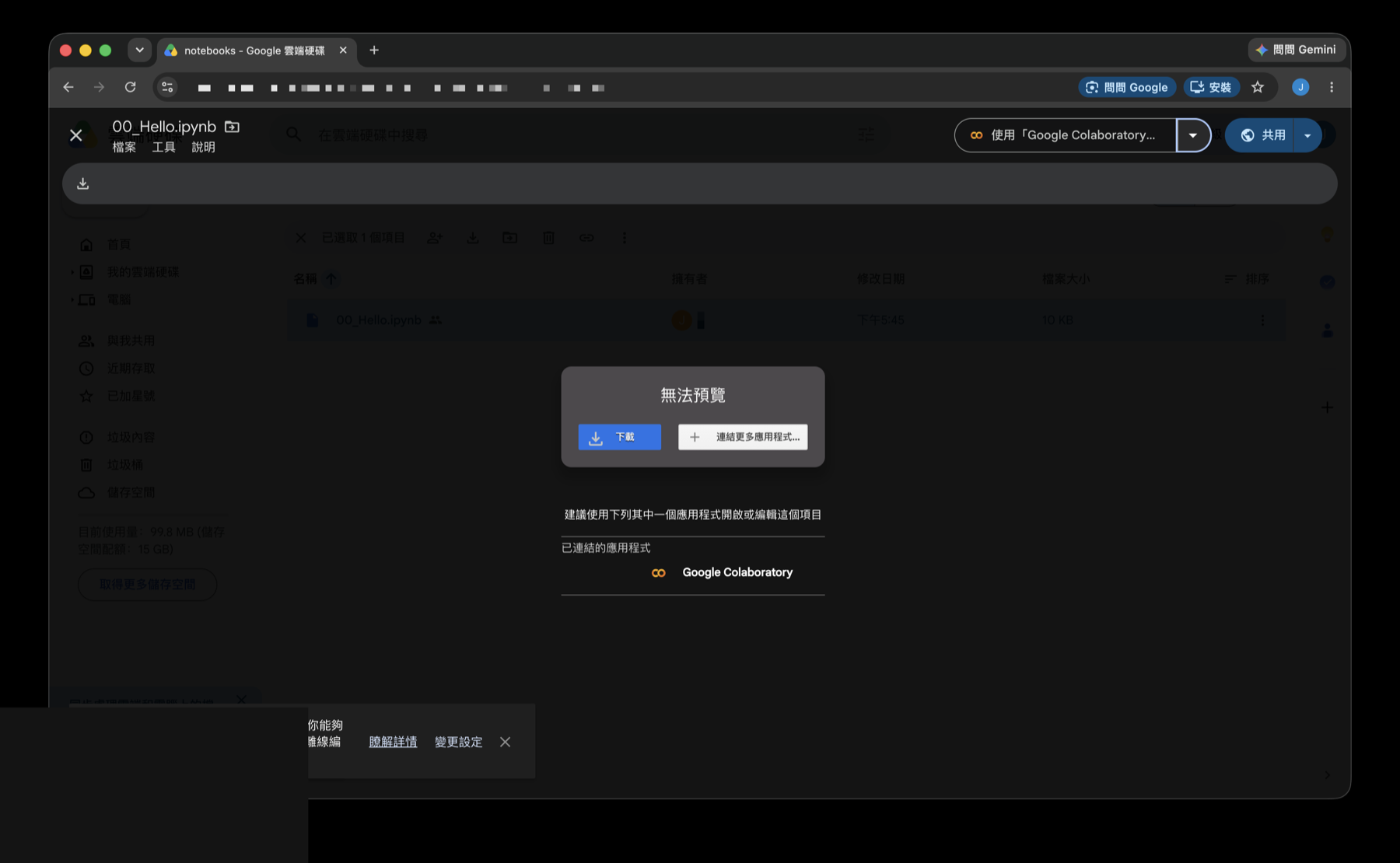Expand the open-with app dropdown arrow

pyautogui.click(x=1193, y=135)
